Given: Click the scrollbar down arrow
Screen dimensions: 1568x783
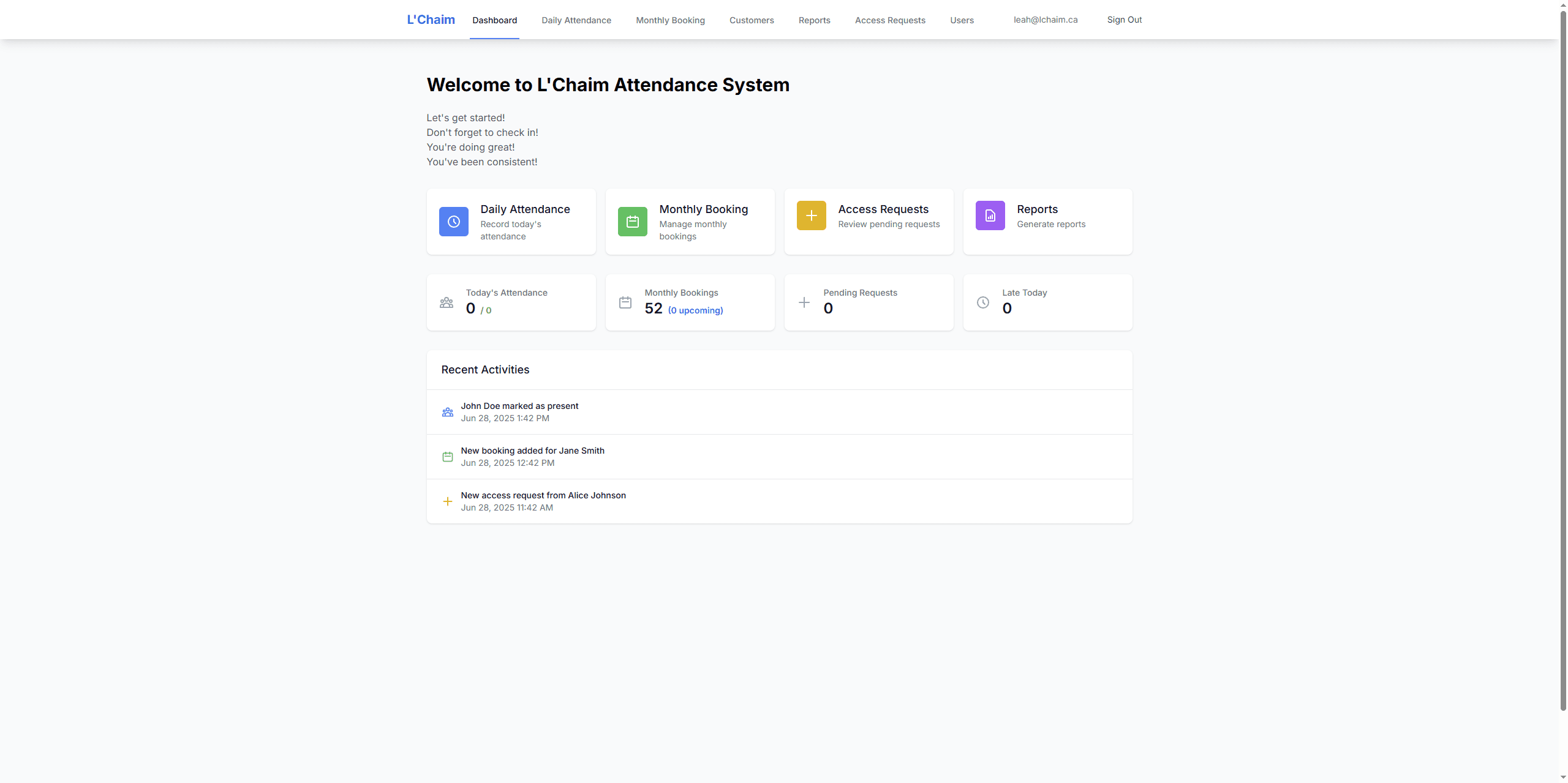Looking at the screenshot, I should pos(1563,777).
